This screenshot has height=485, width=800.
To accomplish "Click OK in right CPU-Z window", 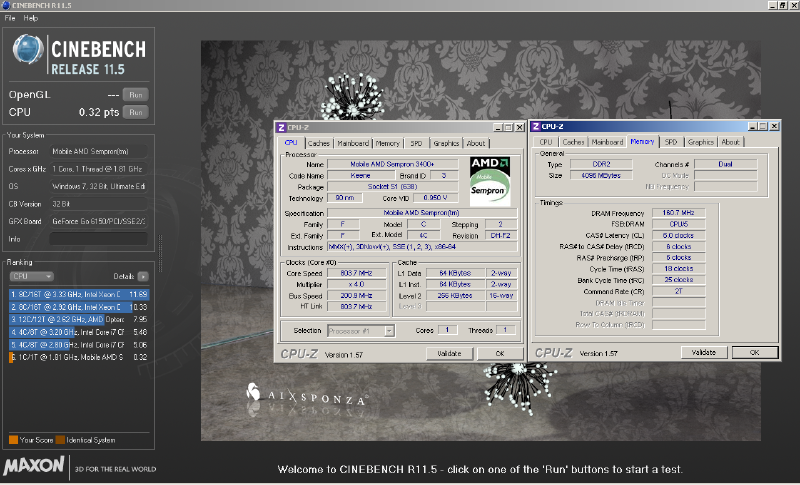I will (x=755, y=352).
